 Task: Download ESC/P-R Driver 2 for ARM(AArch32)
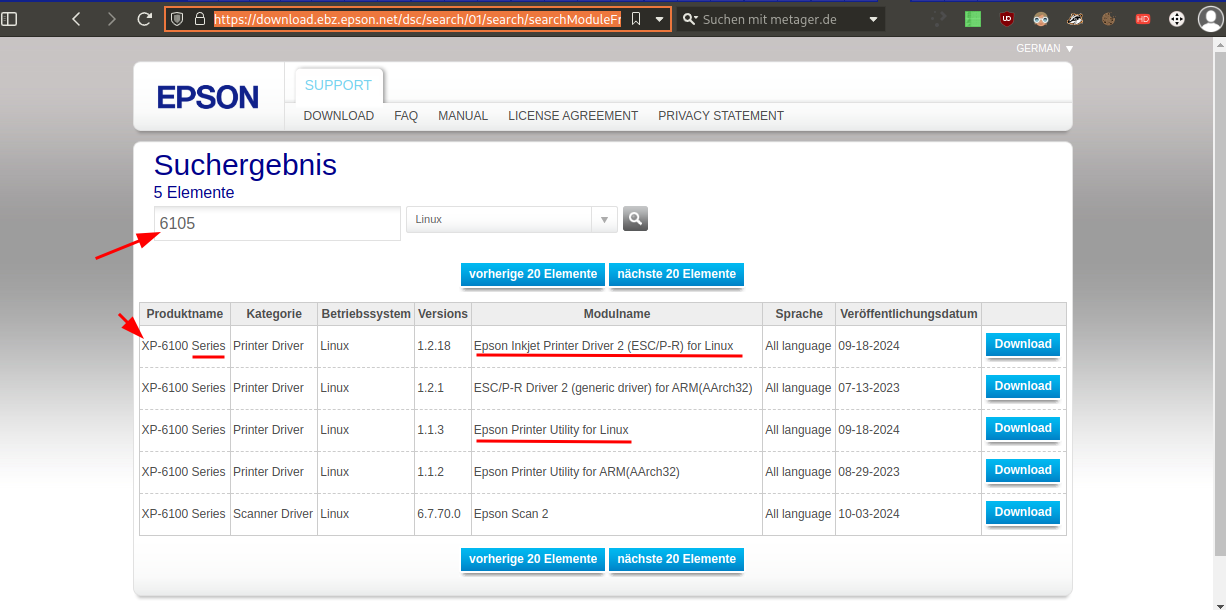(x=1023, y=386)
